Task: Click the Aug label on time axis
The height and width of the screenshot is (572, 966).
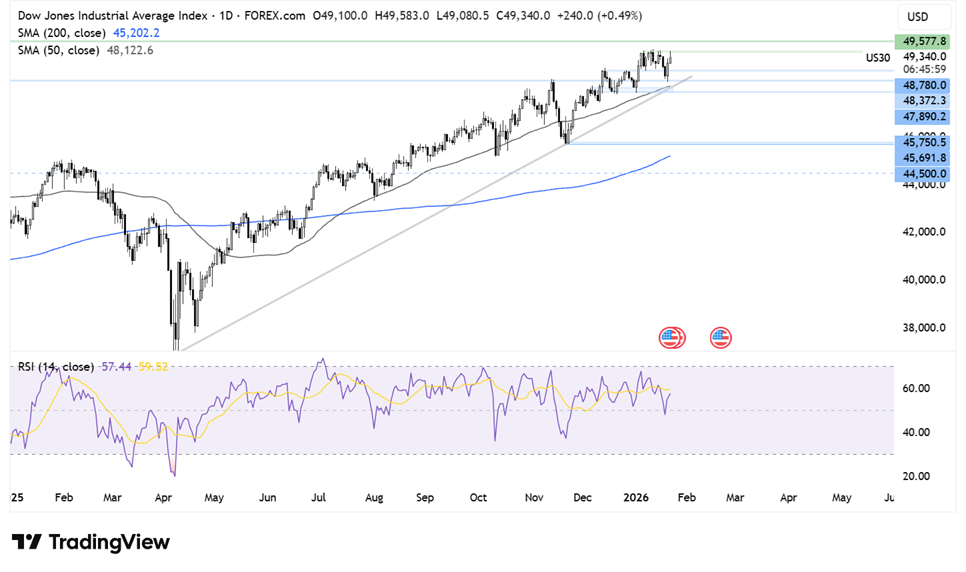Action: (x=374, y=497)
